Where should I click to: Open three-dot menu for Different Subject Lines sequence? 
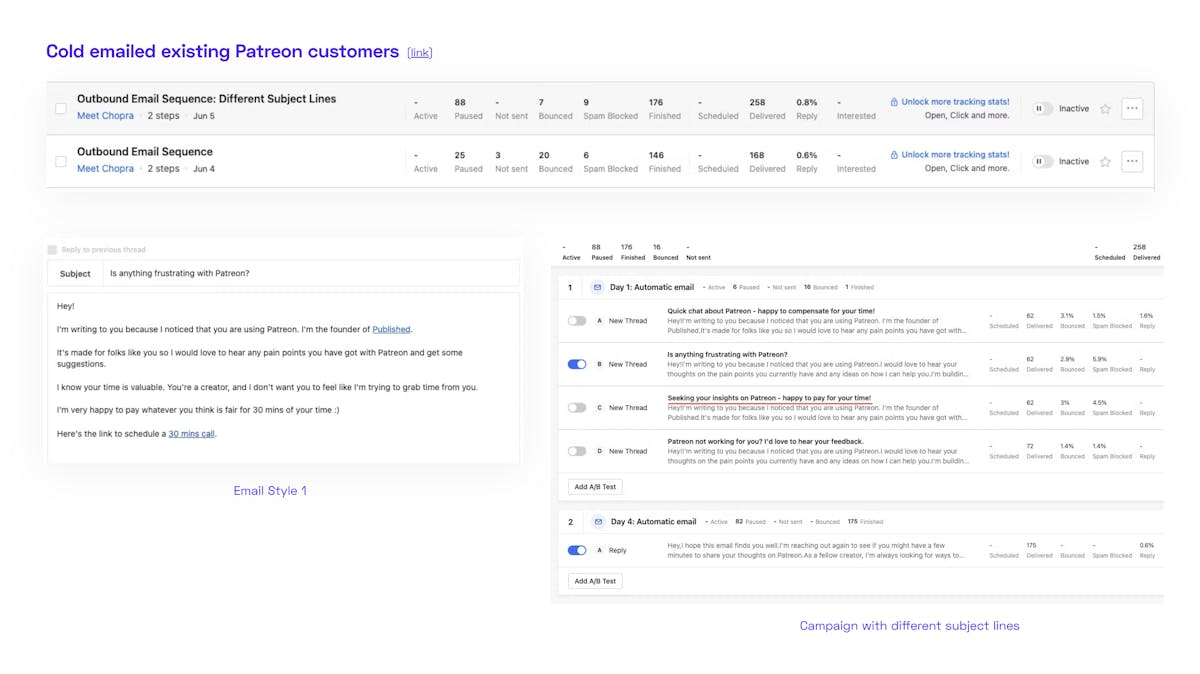coord(1132,109)
